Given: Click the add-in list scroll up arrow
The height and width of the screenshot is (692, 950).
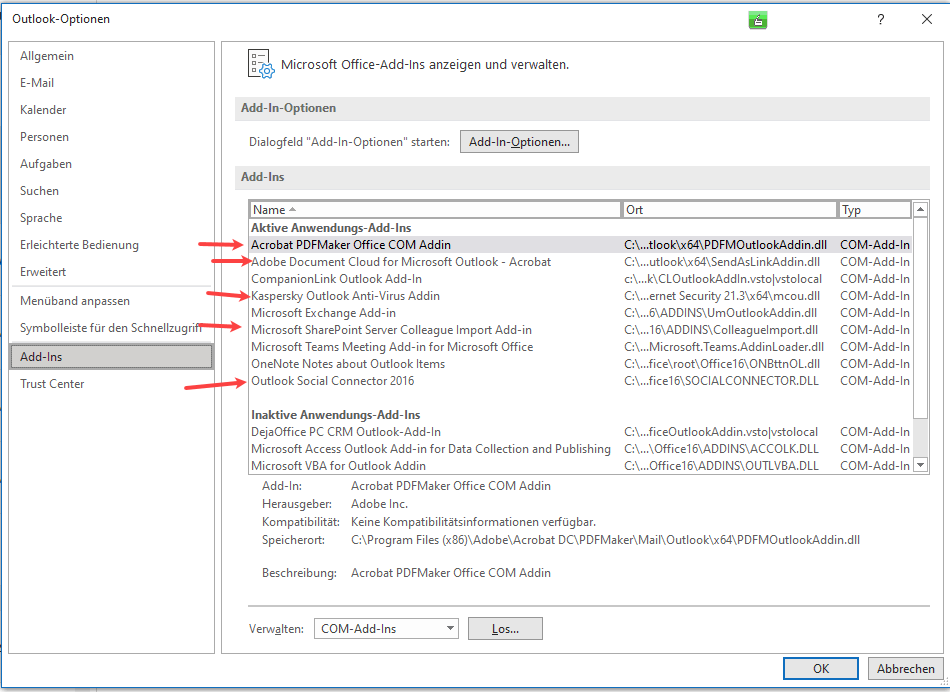Looking at the screenshot, I should coord(920,210).
